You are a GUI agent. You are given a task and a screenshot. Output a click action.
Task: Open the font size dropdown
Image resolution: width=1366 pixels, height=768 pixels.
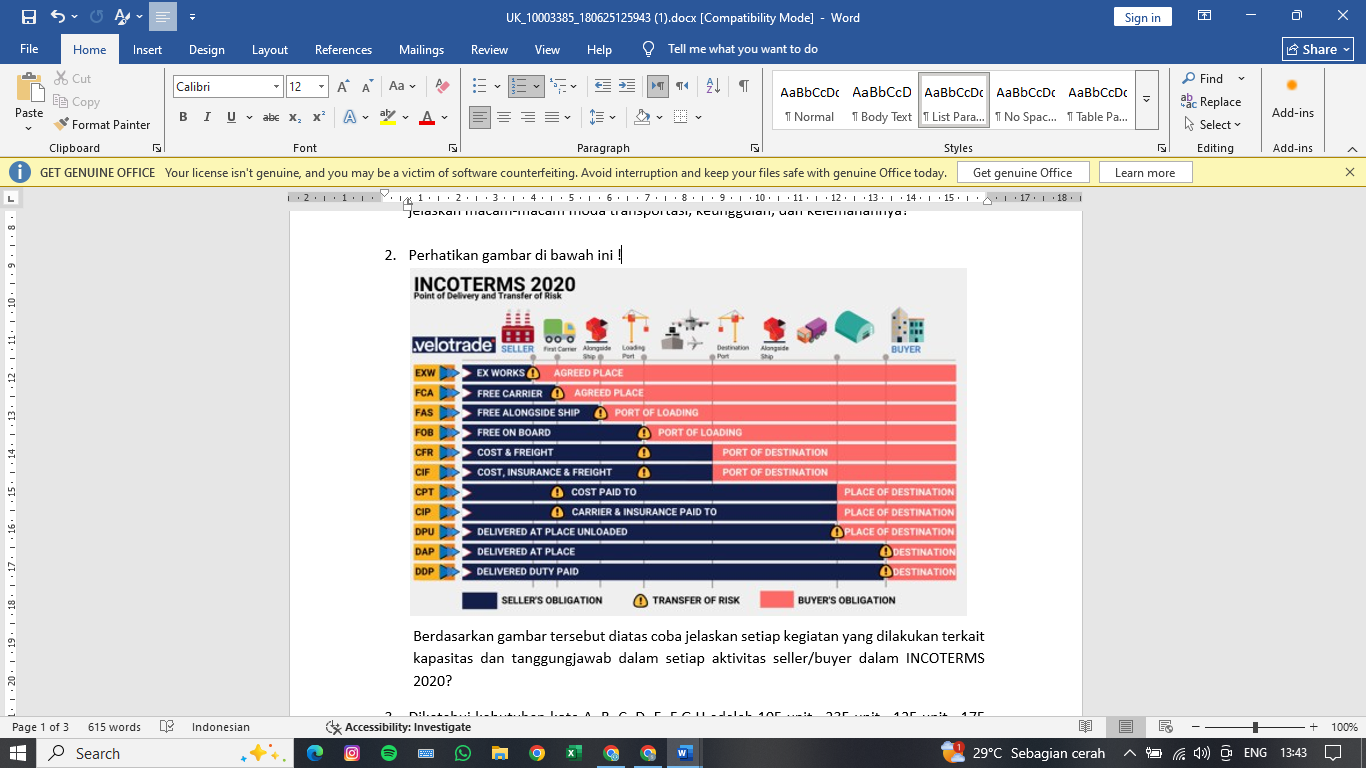click(x=321, y=87)
